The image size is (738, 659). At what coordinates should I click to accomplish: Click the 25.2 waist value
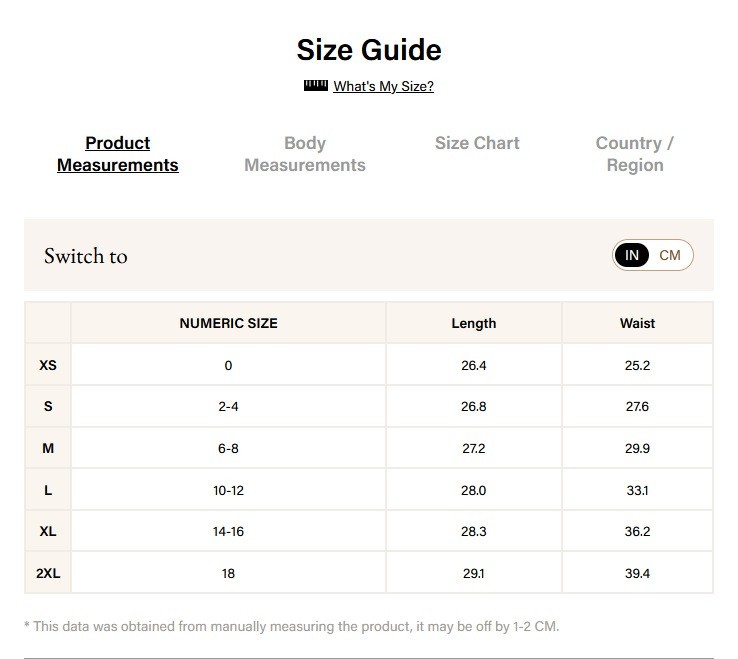coord(637,365)
